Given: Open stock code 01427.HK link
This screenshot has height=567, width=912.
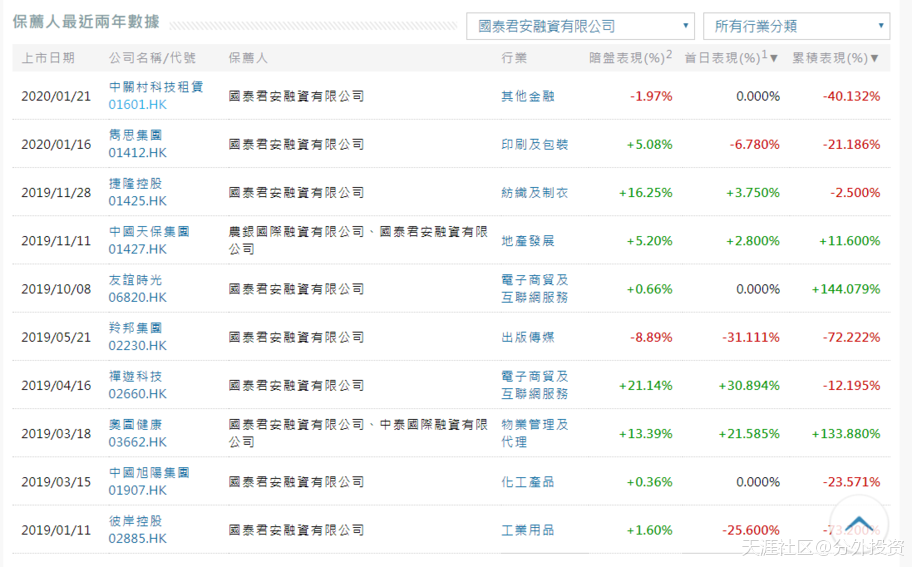Looking at the screenshot, I should point(138,249).
